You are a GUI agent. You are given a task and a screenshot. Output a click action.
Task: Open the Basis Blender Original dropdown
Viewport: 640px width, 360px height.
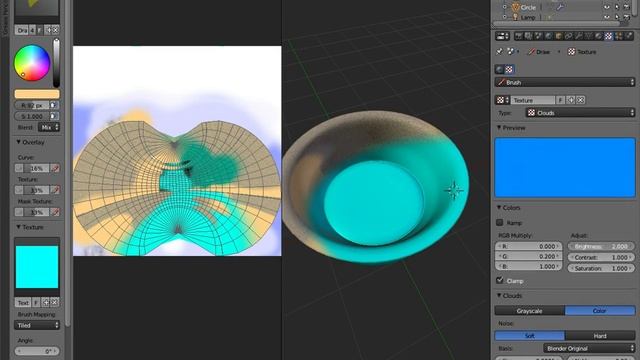pyautogui.click(x=589, y=349)
